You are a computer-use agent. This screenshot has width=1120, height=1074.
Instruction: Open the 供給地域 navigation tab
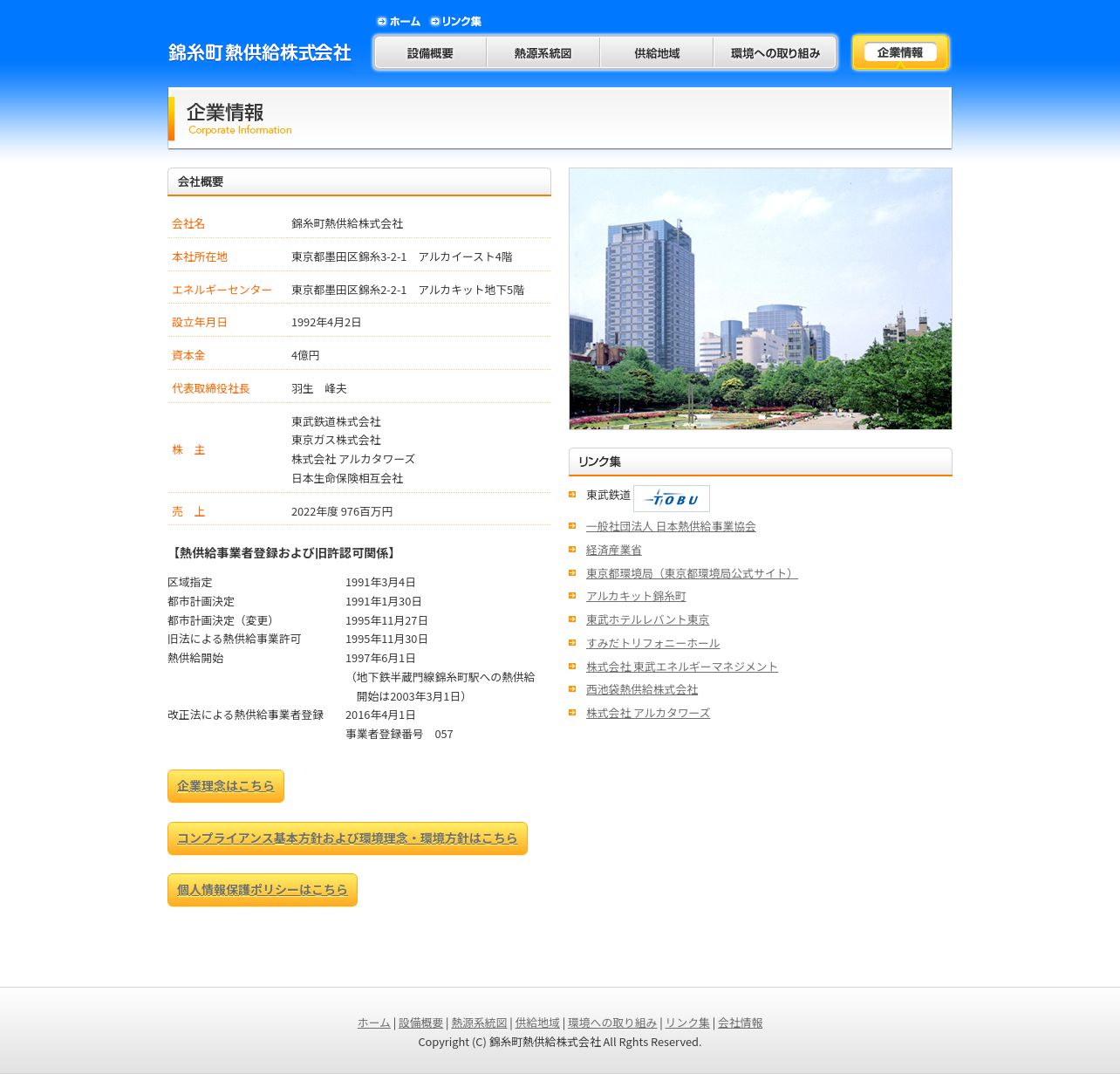click(657, 53)
